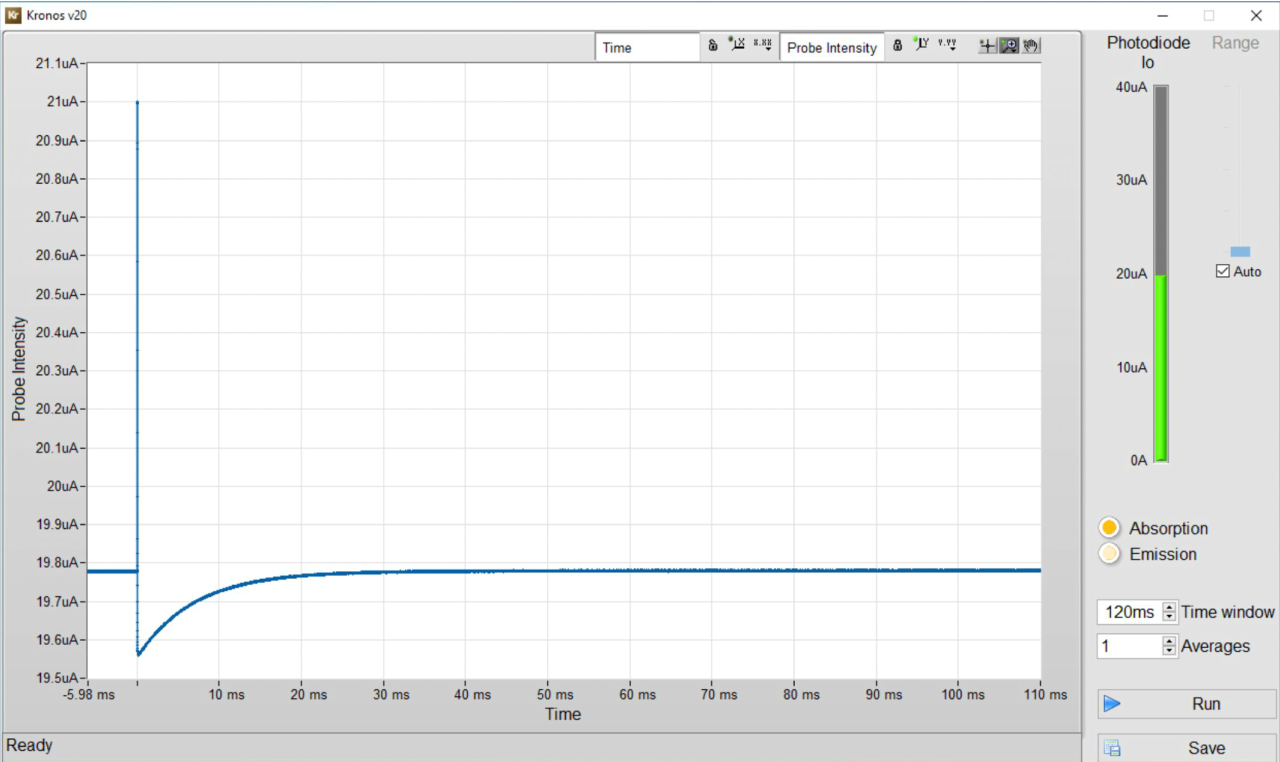Click the Kronos app icon in title bar
Image resolution: width=1280 pixels, height=762 pixels.
click(14, 15)
